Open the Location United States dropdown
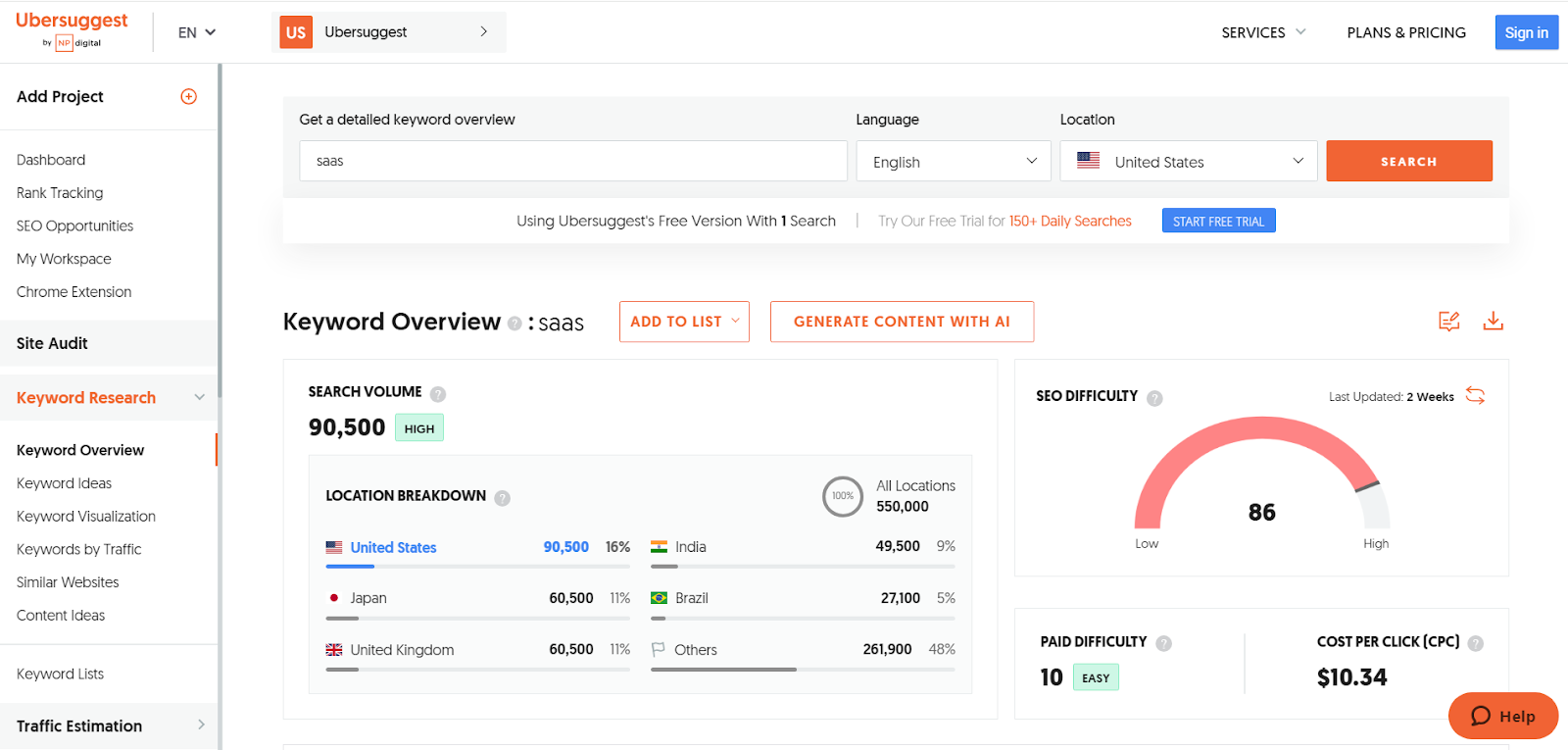1568x750 pixels. [1190, 161]
